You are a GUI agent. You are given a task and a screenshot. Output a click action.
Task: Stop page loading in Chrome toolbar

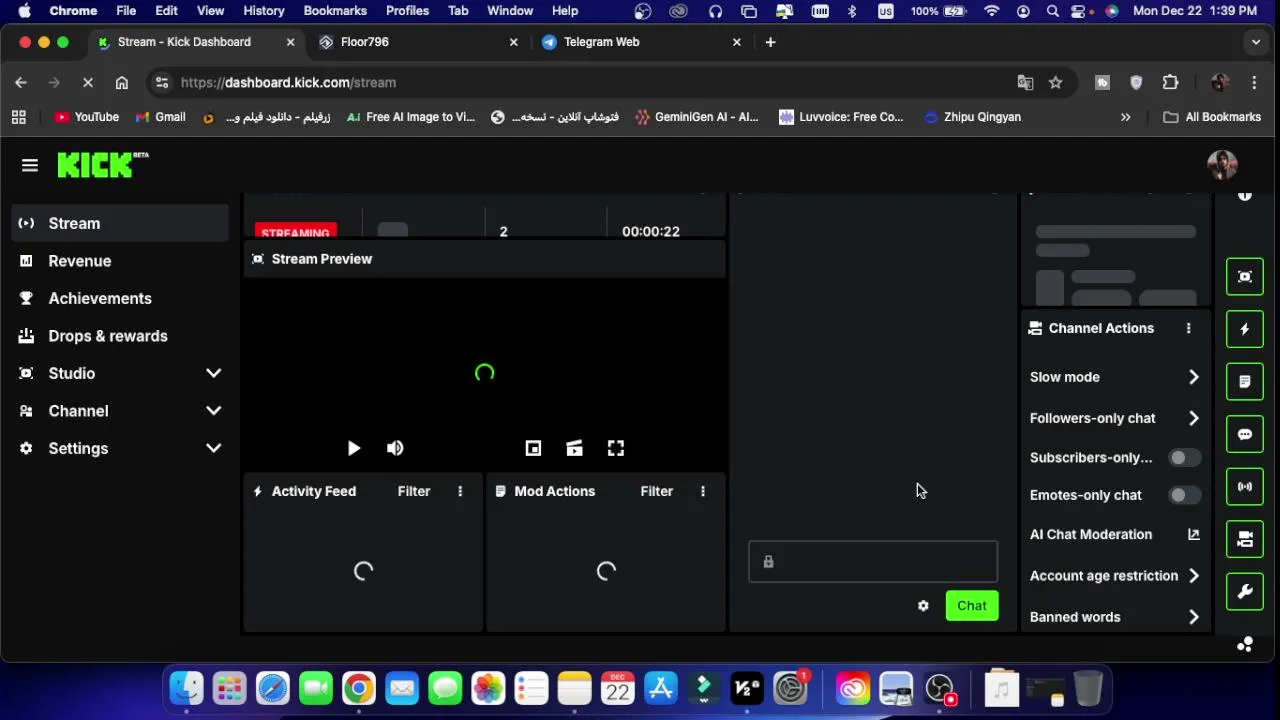87,83
